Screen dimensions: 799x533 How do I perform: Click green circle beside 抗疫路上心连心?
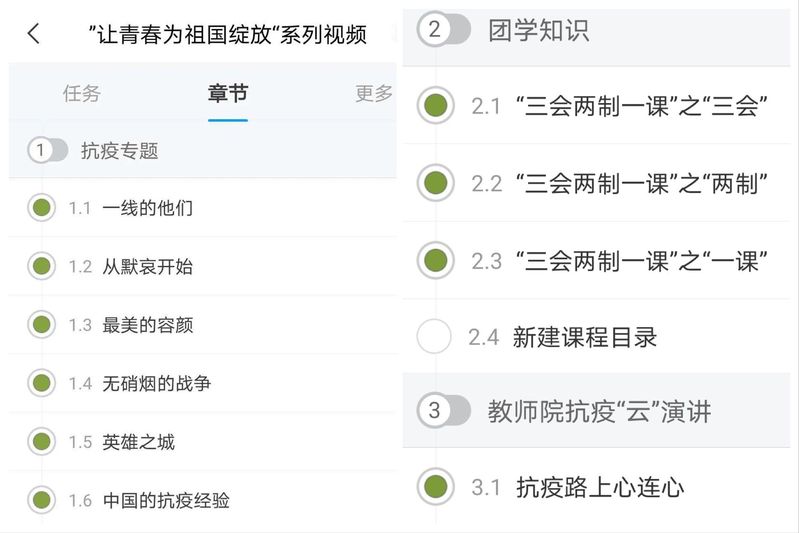(x=434, y=487)
